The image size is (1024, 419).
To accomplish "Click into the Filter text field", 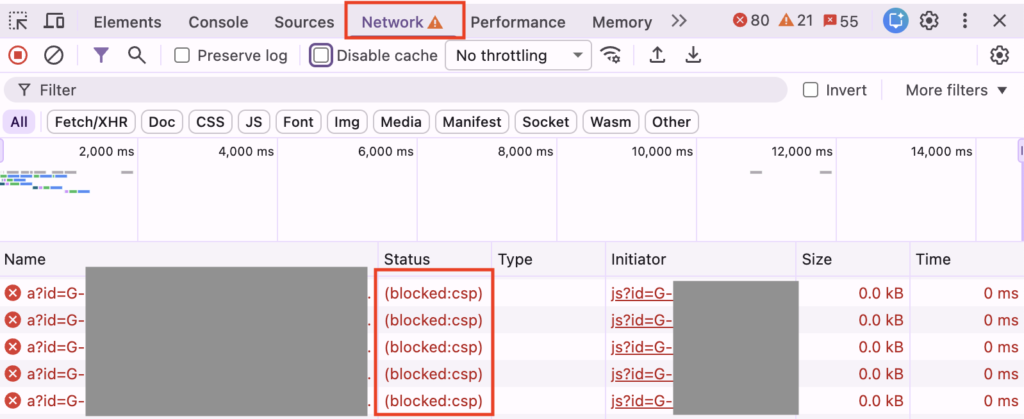I will pos(400,90).
